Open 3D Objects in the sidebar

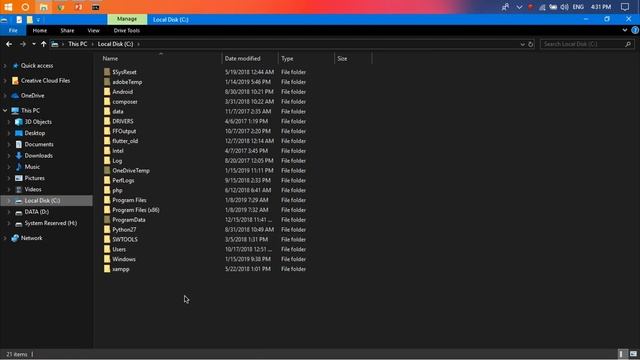pos(38,122)
